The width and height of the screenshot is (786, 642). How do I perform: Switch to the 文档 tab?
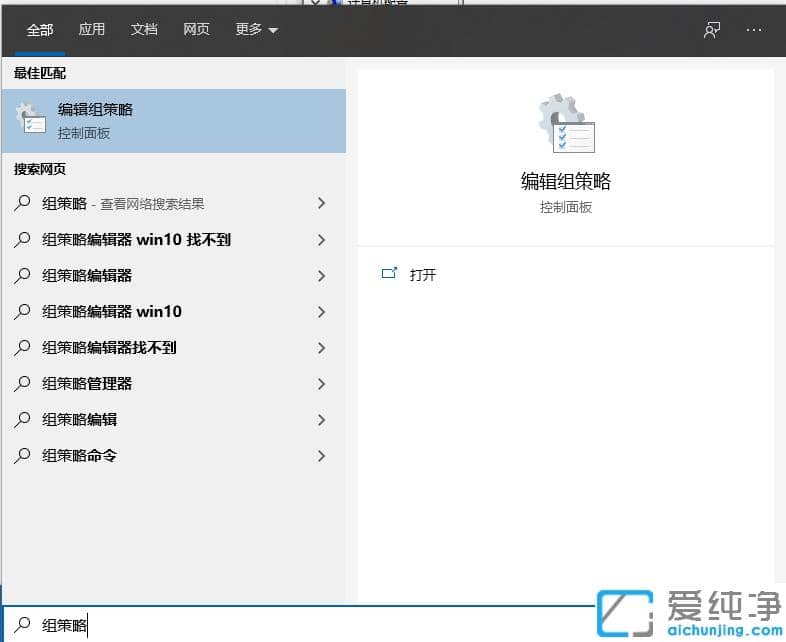pos(144,30)
